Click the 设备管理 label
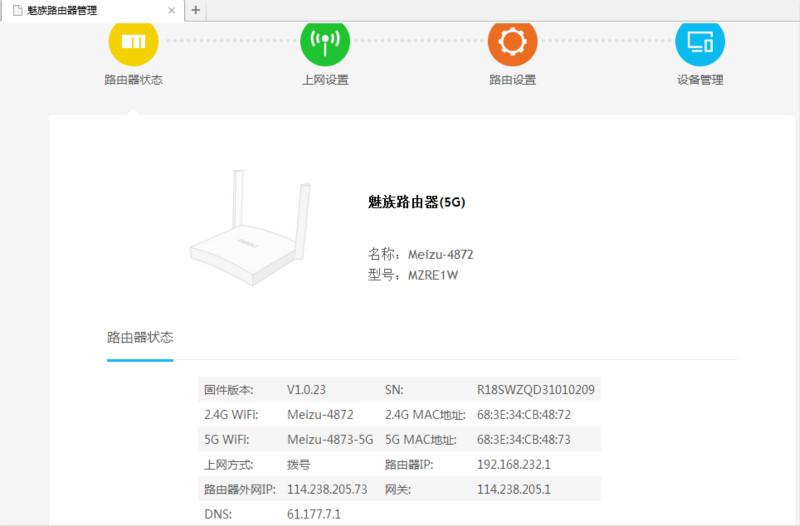 pyautogui.click(x=700, y=80)
